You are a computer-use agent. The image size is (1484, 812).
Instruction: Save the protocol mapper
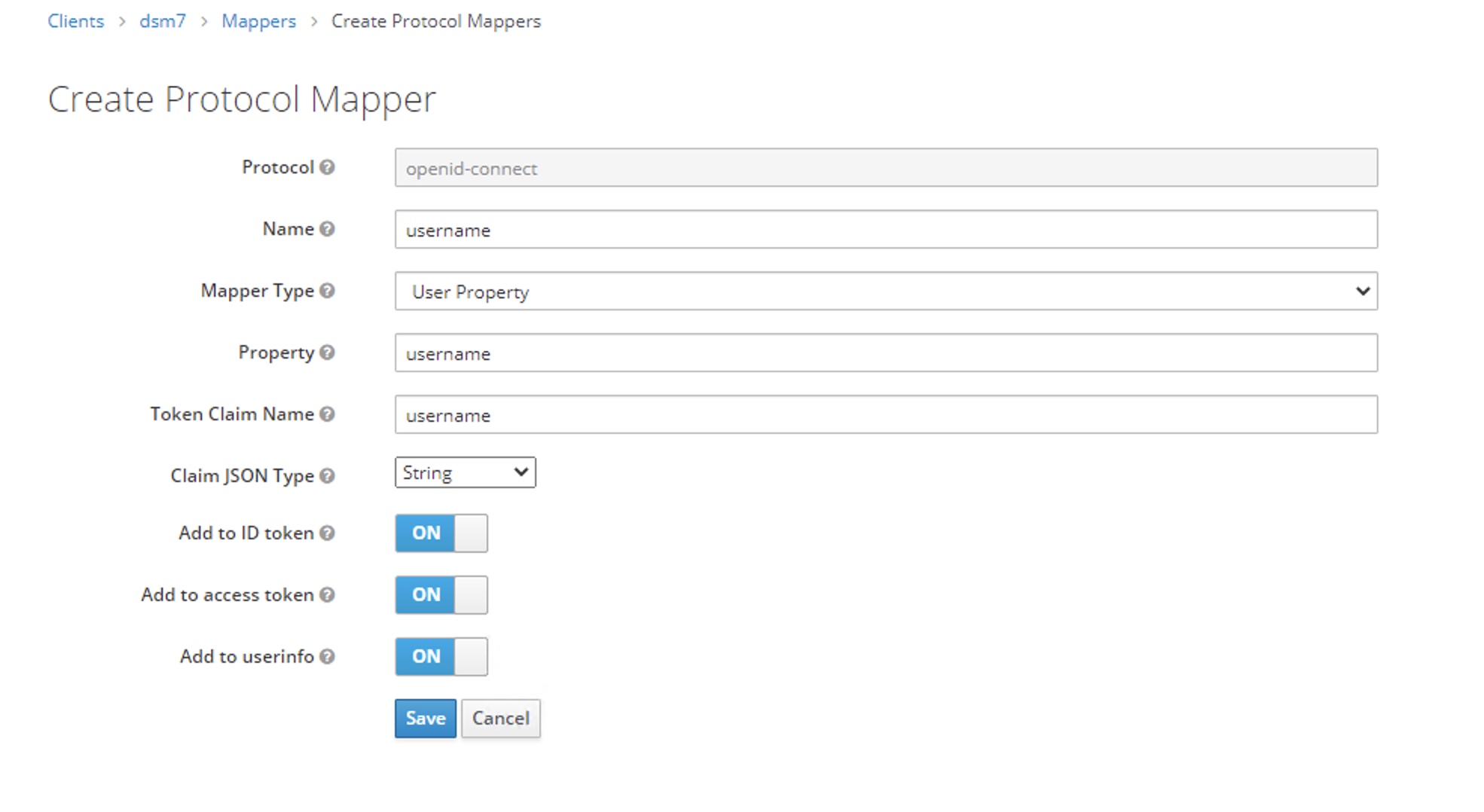click(426, 719)
